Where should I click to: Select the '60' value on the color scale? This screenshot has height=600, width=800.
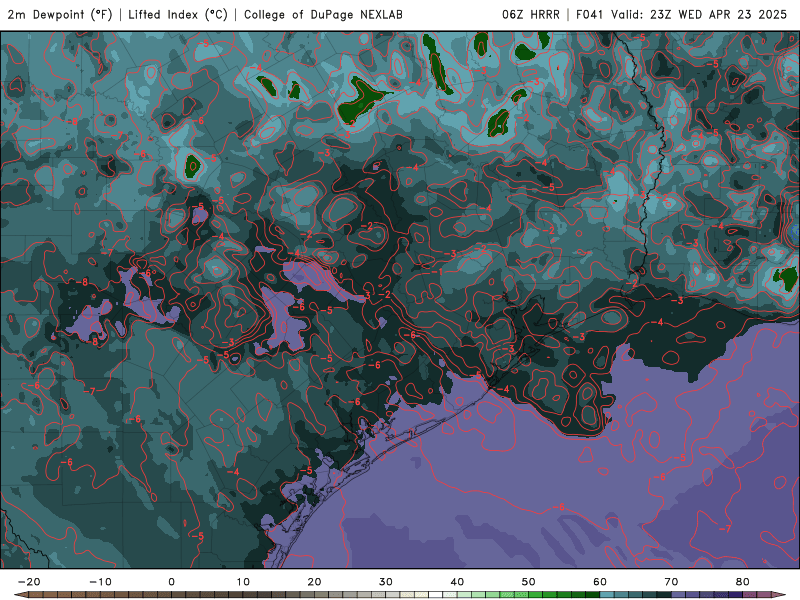[x=600, y=582]
